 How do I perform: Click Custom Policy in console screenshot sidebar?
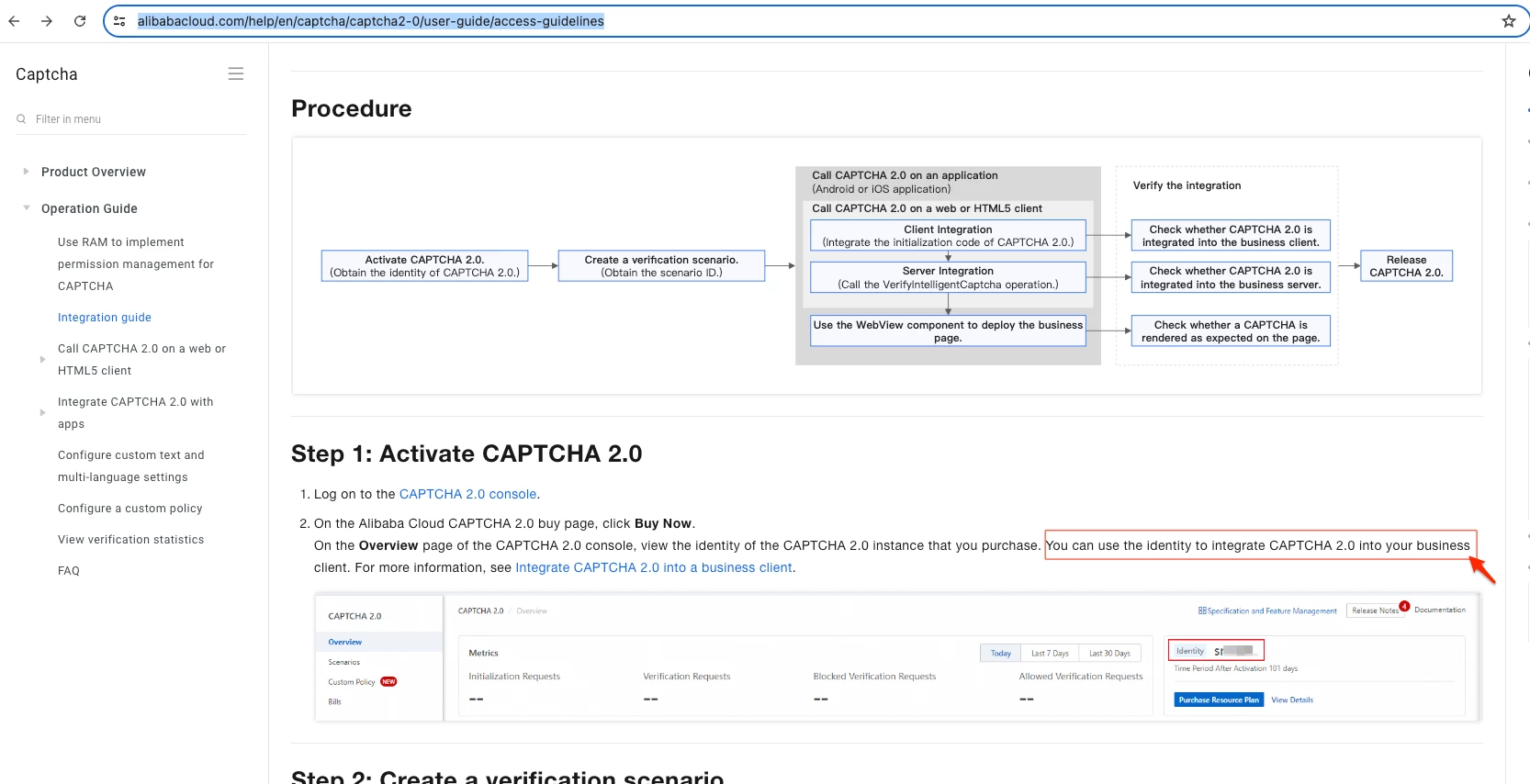click(x=352, y=682)
